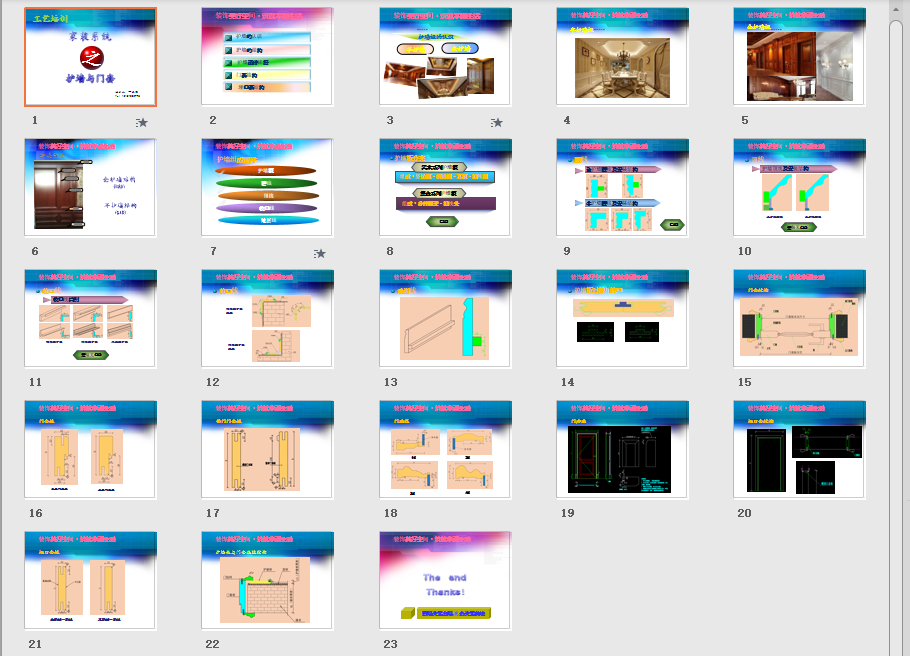Select slide 1 title thumbnail

pos(91,57)
